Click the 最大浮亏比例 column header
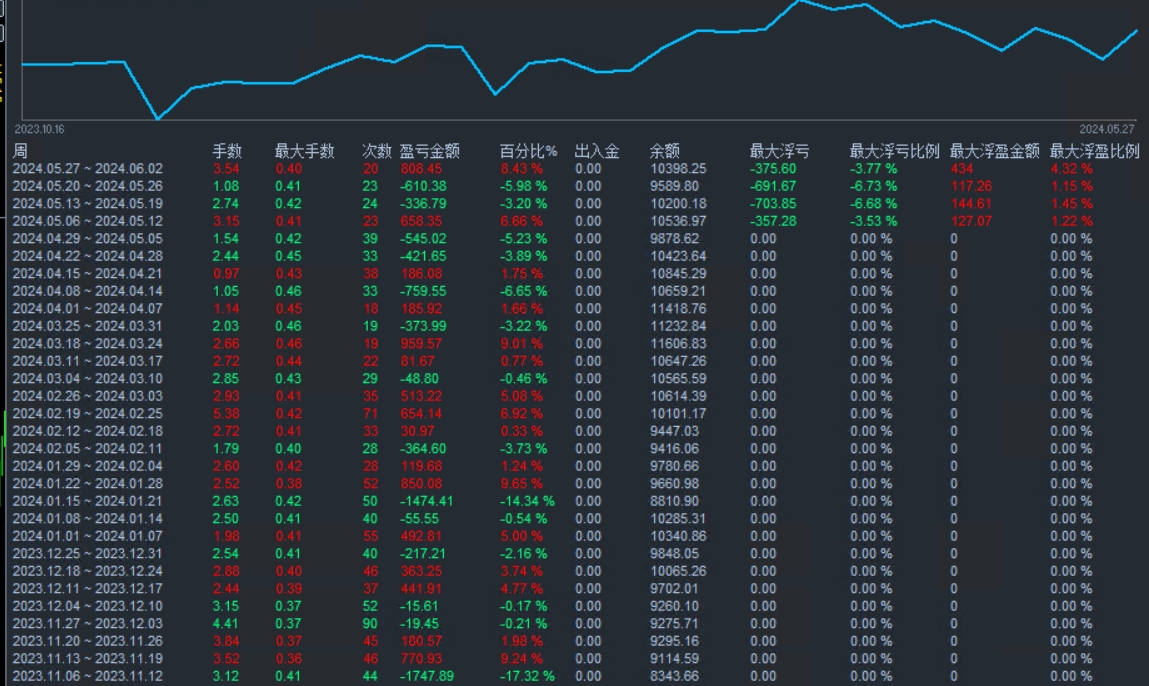The image size is (1149, 686). coord(895,151)
